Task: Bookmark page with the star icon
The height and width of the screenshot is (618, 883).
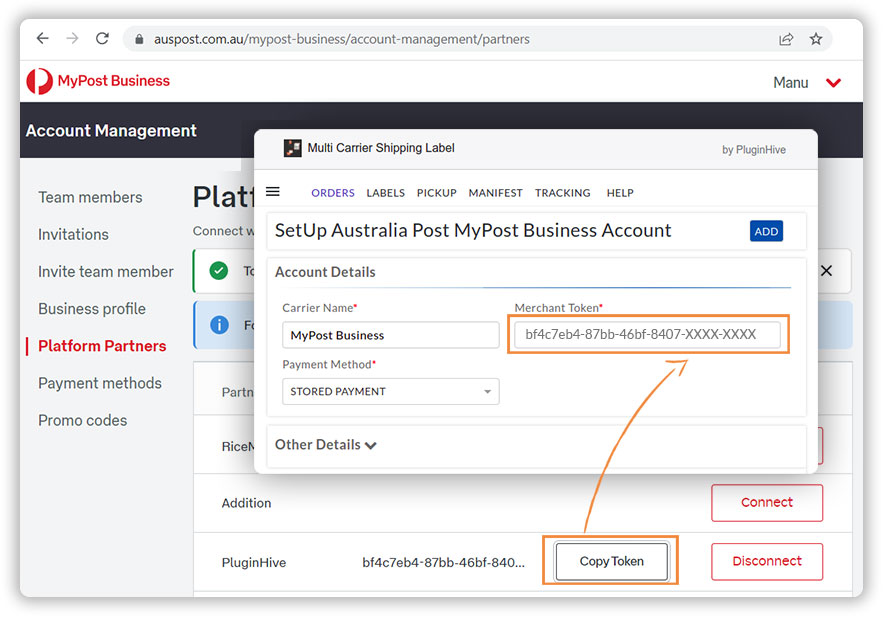Action: tap(815, 39)
